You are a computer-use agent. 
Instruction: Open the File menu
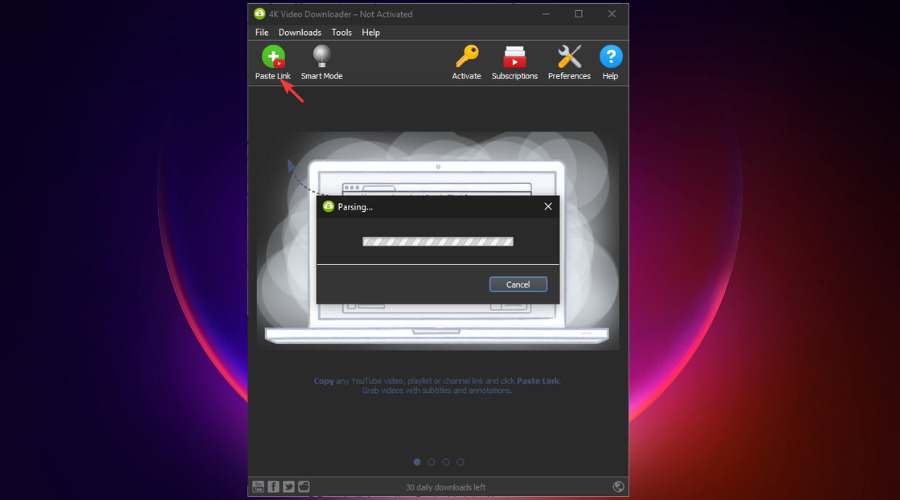262,33
